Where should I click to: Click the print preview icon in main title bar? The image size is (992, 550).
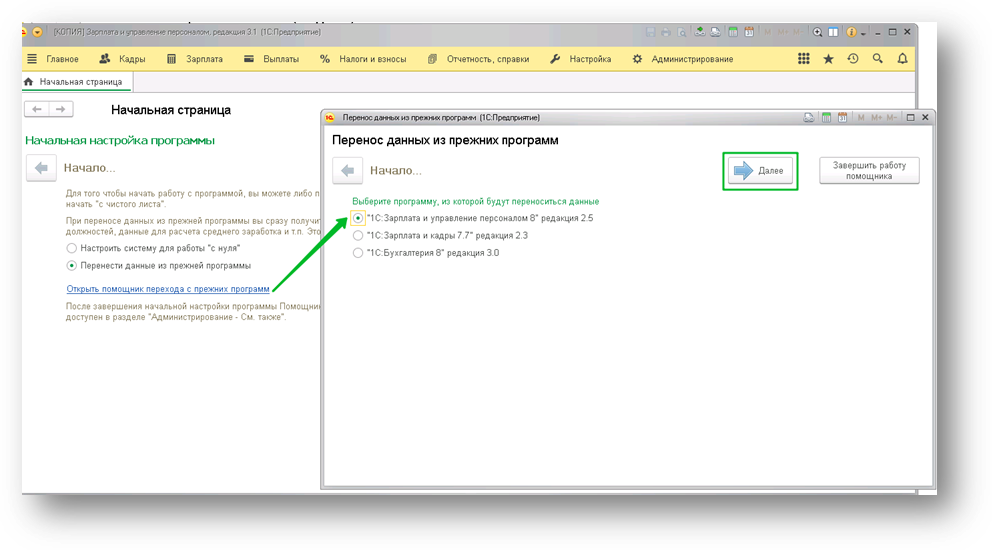tap(681, 32)
